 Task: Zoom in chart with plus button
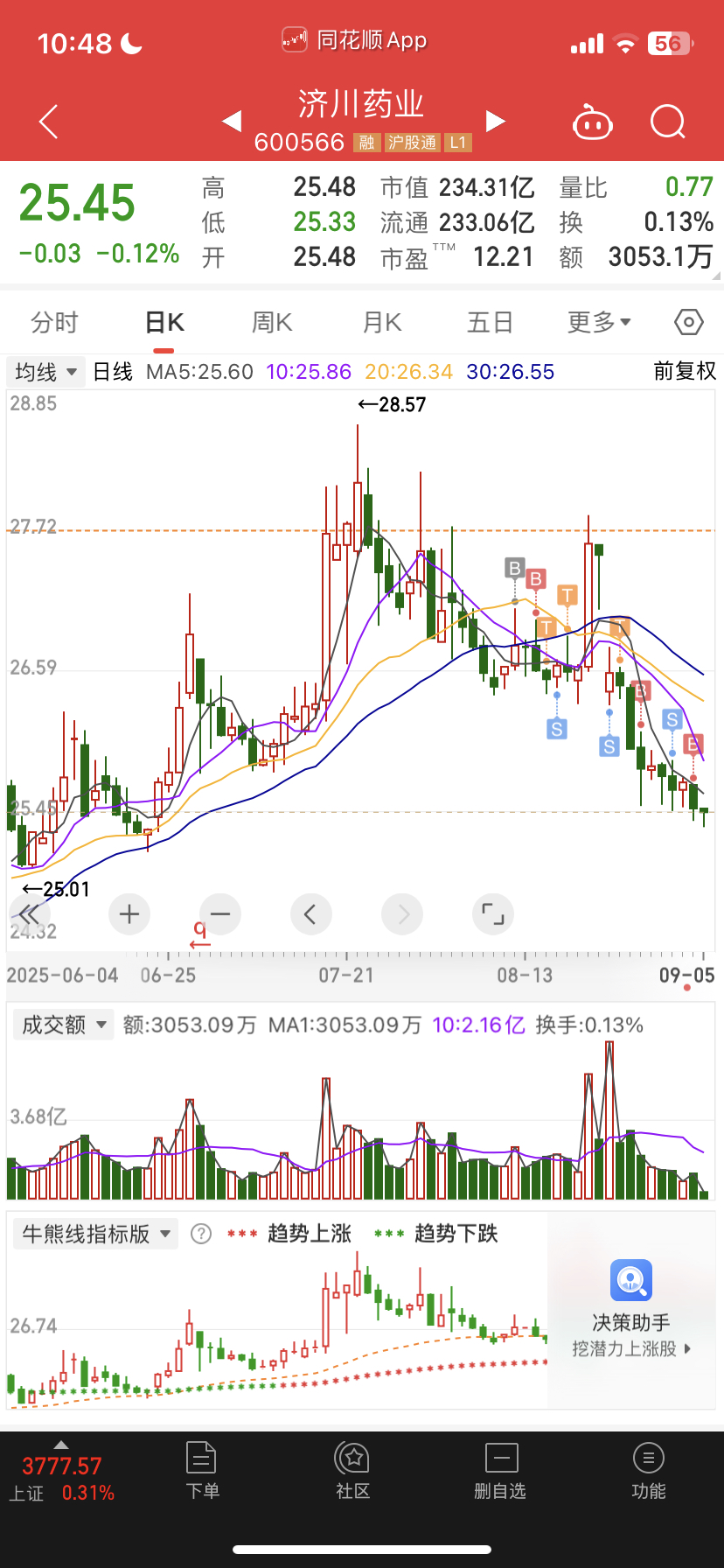pyautogui.click(x=129, y=914)
